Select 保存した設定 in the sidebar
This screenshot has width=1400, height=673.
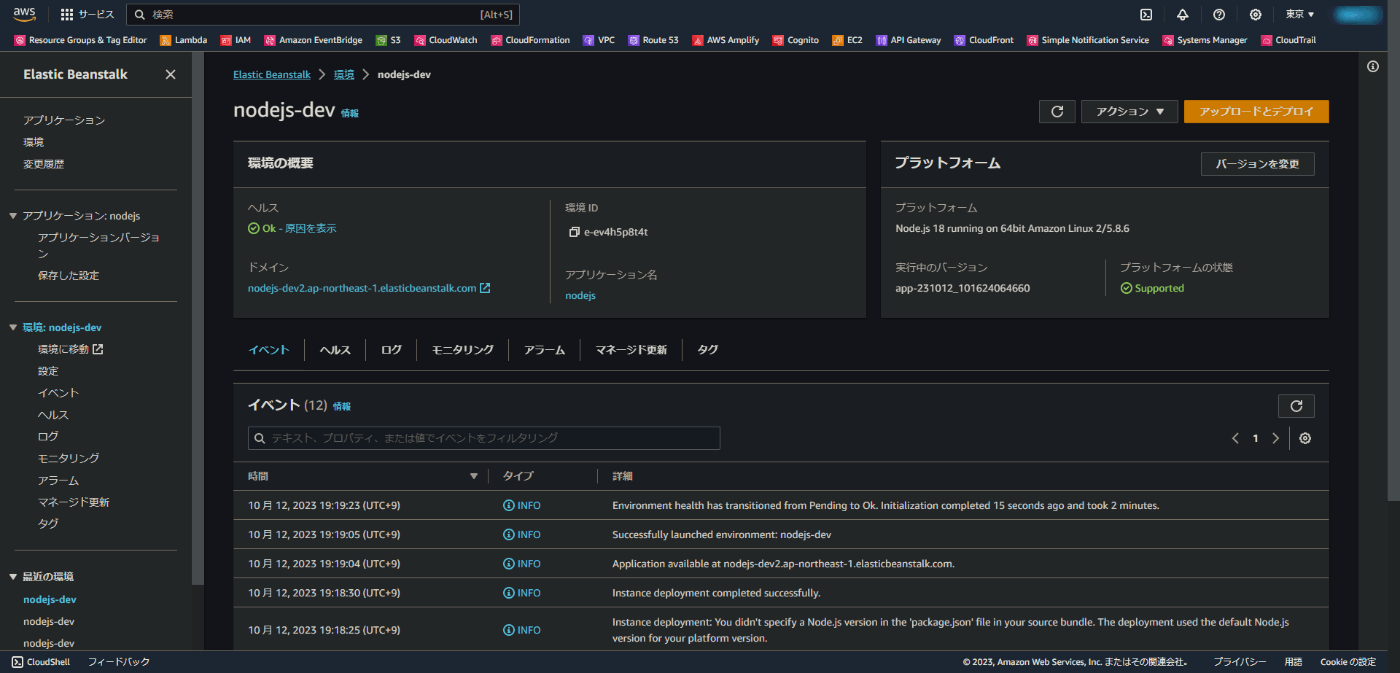pyautogui.click(x=68, y=275)
